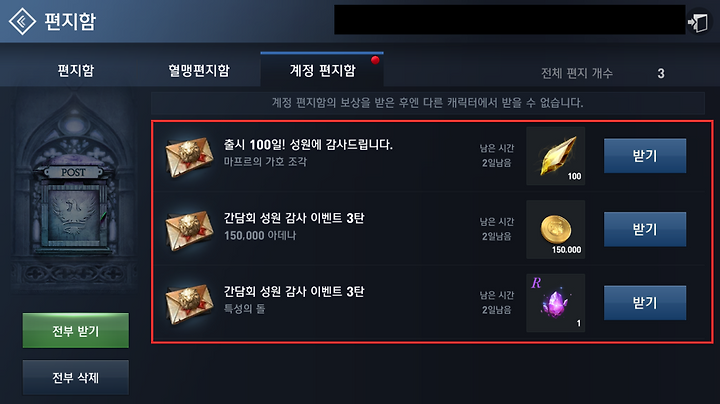Inspect the golden 마프르의 가호 조각 item icon

tap(556, 156)
